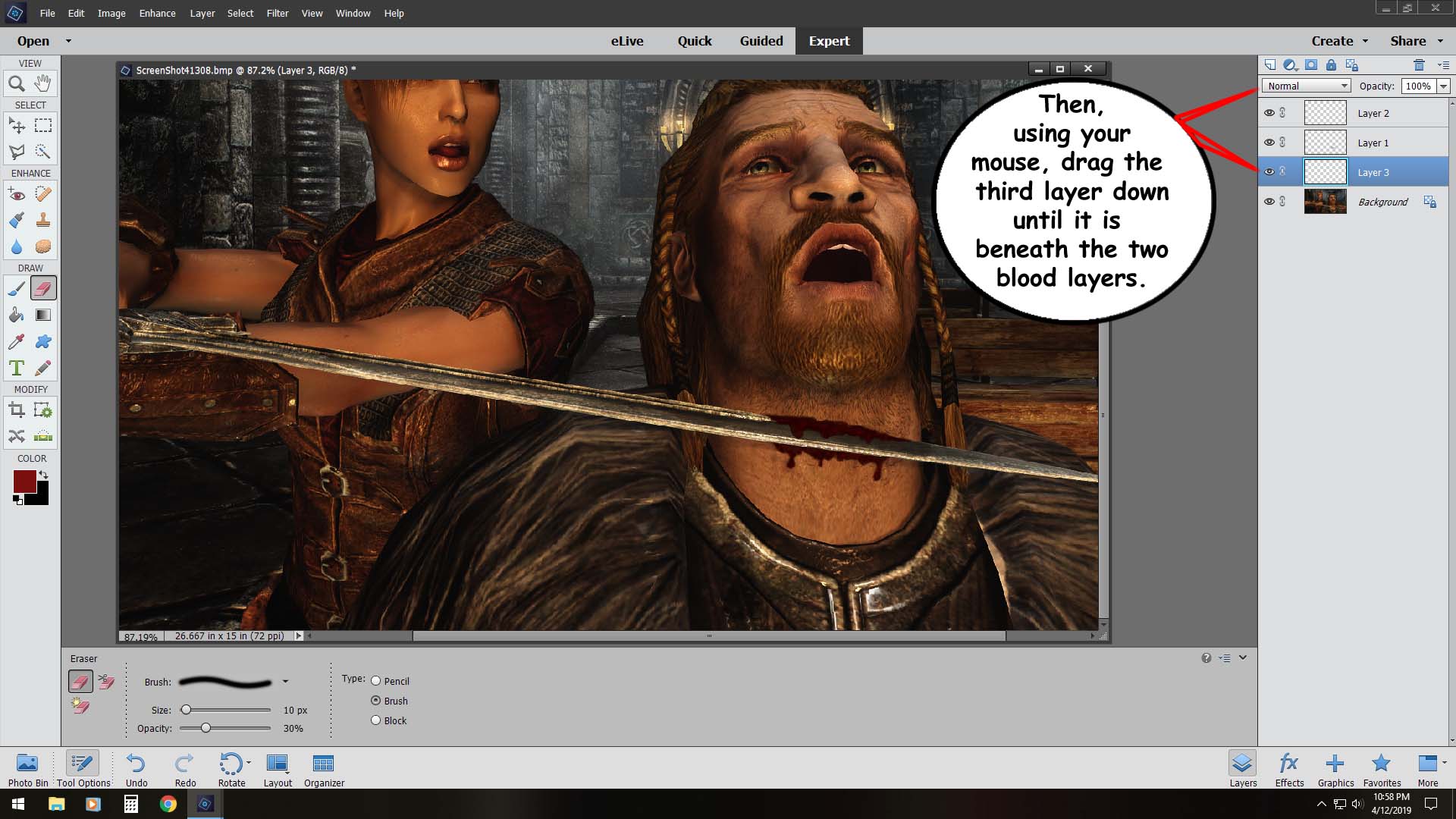Open the Enhance menu
1456x819 pixels.
tap(157, 13)
